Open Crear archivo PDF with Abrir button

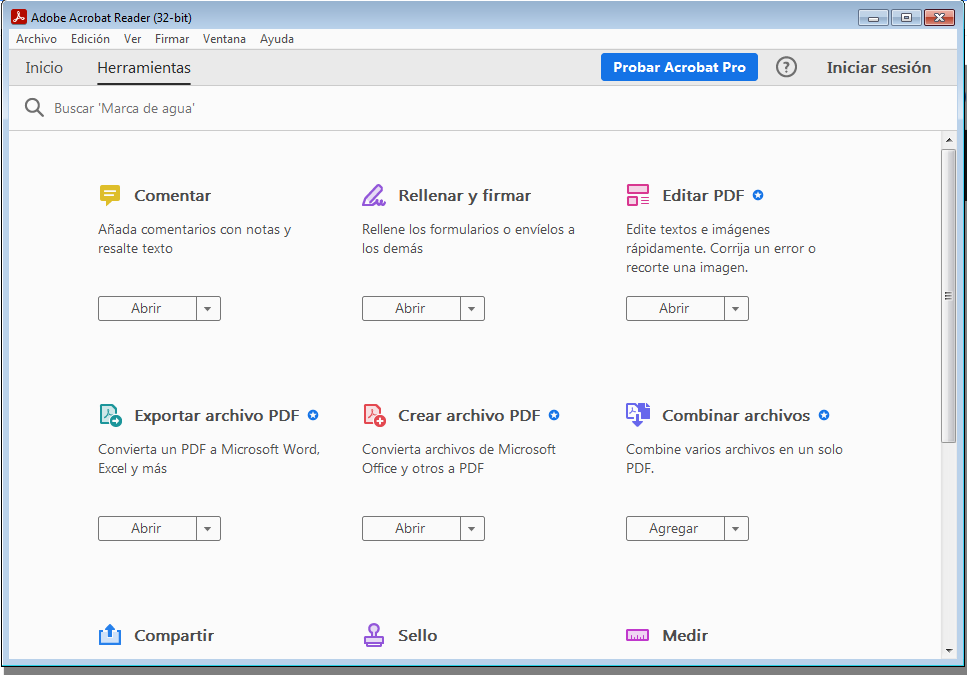(411, 528)
